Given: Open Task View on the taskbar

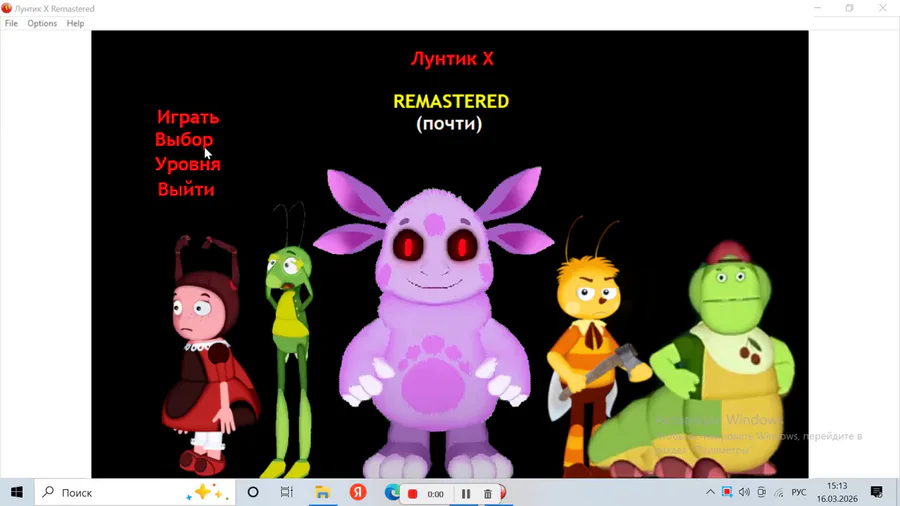Looking at the screenshot, I should point(286,492).
